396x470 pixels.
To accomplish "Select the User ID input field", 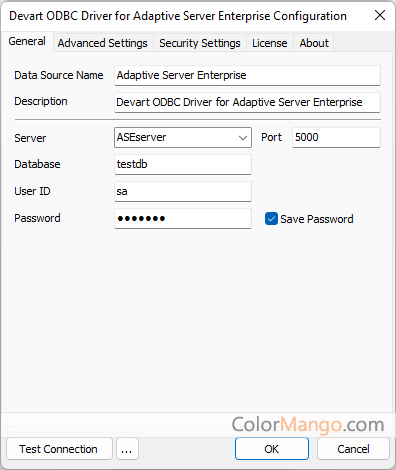I will 183,191.
